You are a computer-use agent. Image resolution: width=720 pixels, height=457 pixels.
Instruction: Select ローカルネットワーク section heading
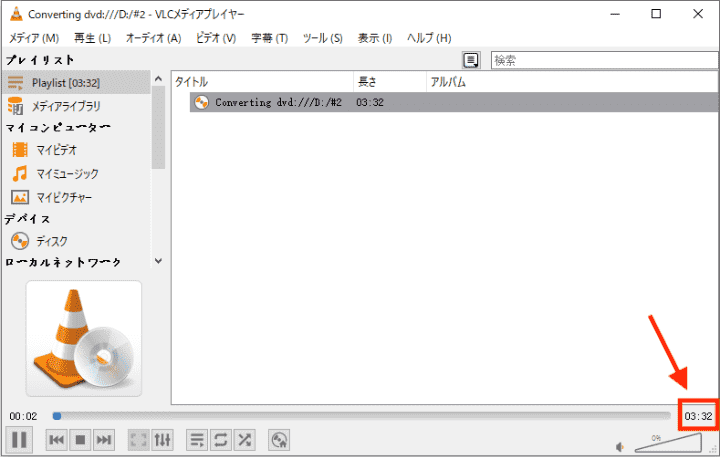tap(63, 262)
